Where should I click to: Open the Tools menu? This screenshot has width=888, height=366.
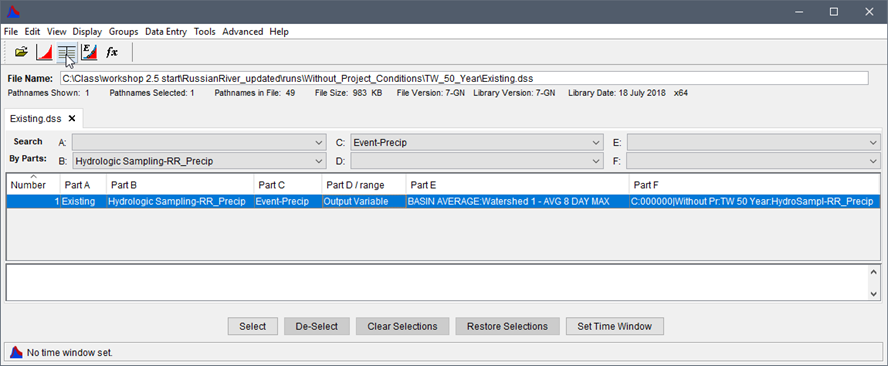click(x=204, y=32)
